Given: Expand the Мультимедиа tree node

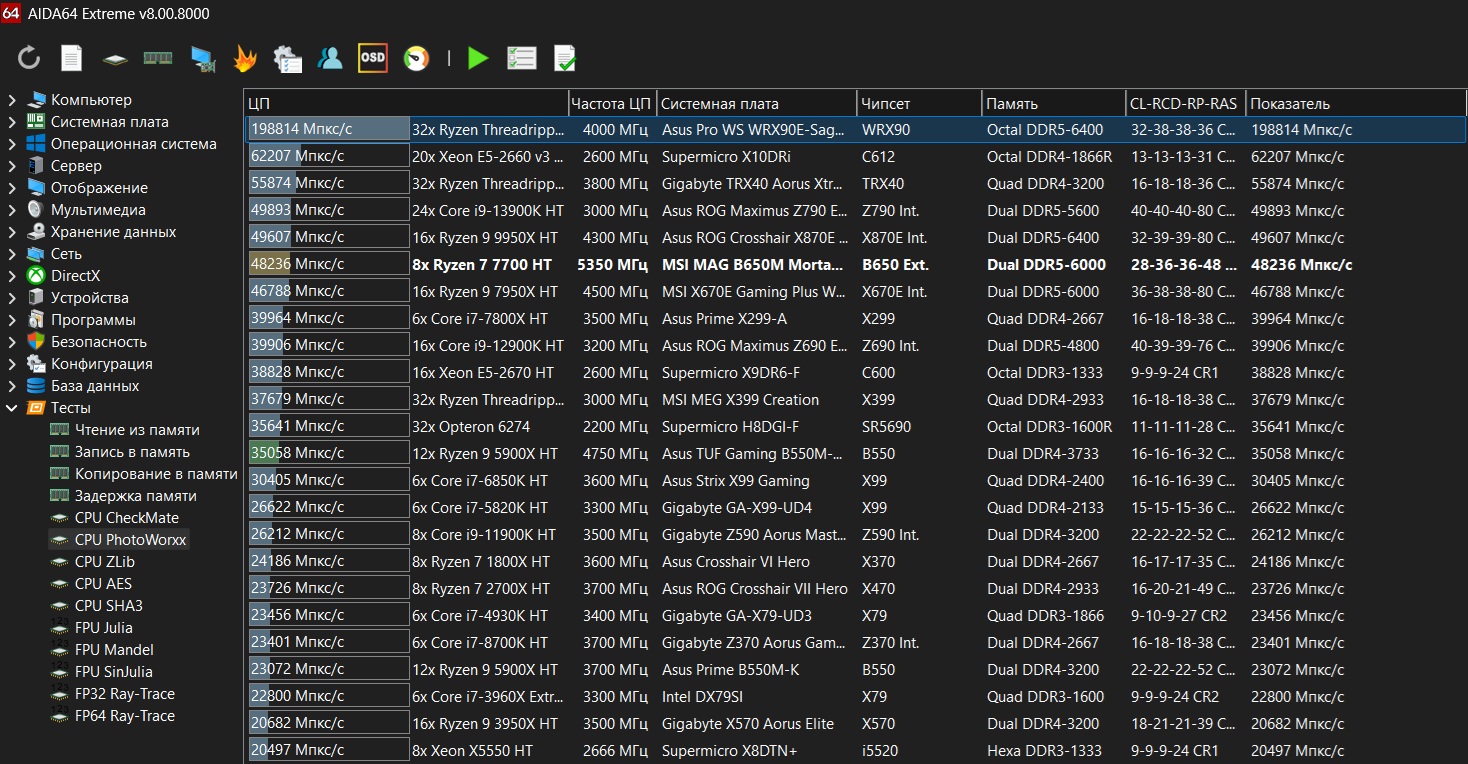Looking at the screenshot, I should click(12, 210).
